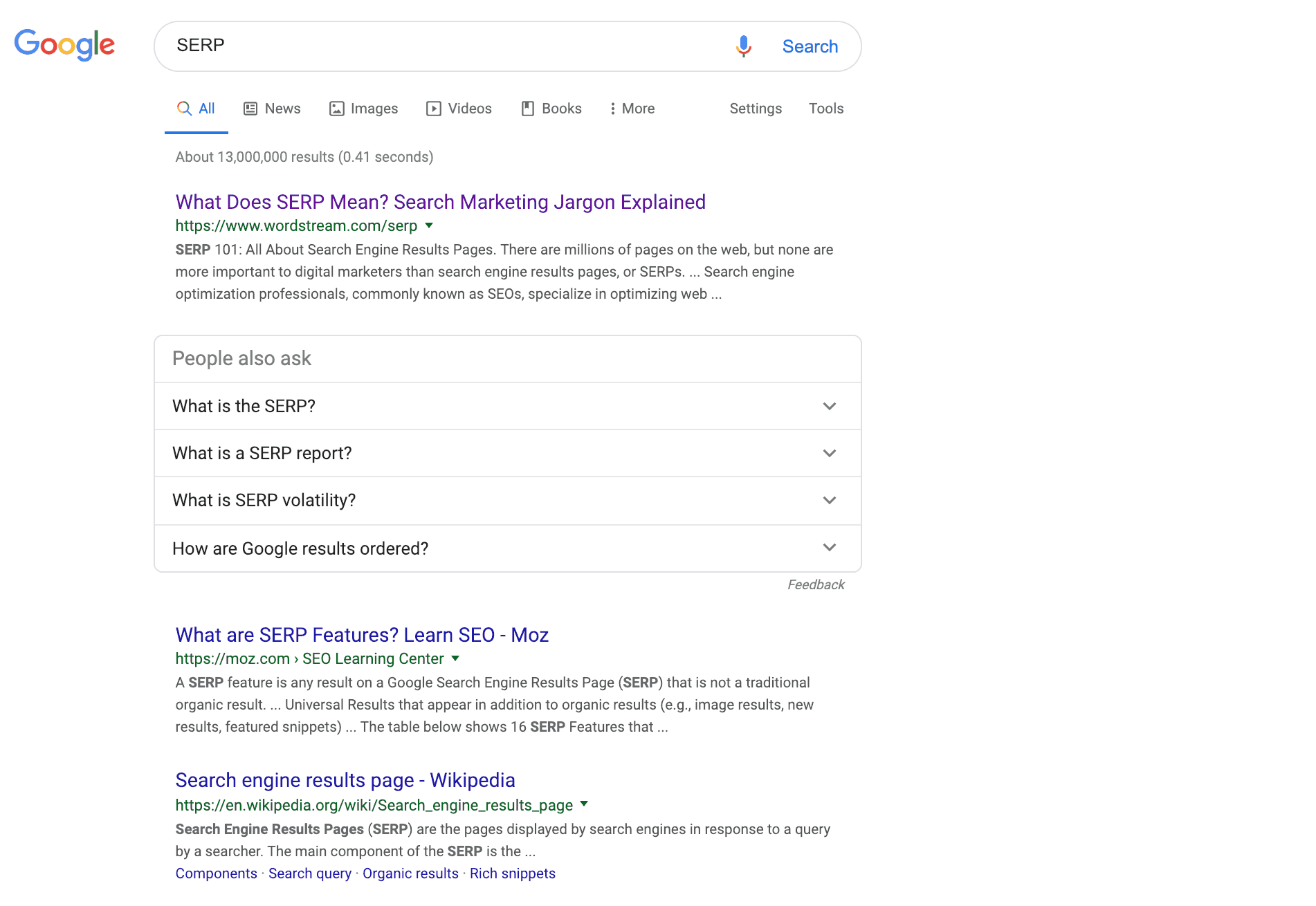
Task: Open the Components sitelink
Action: [216, 873]
